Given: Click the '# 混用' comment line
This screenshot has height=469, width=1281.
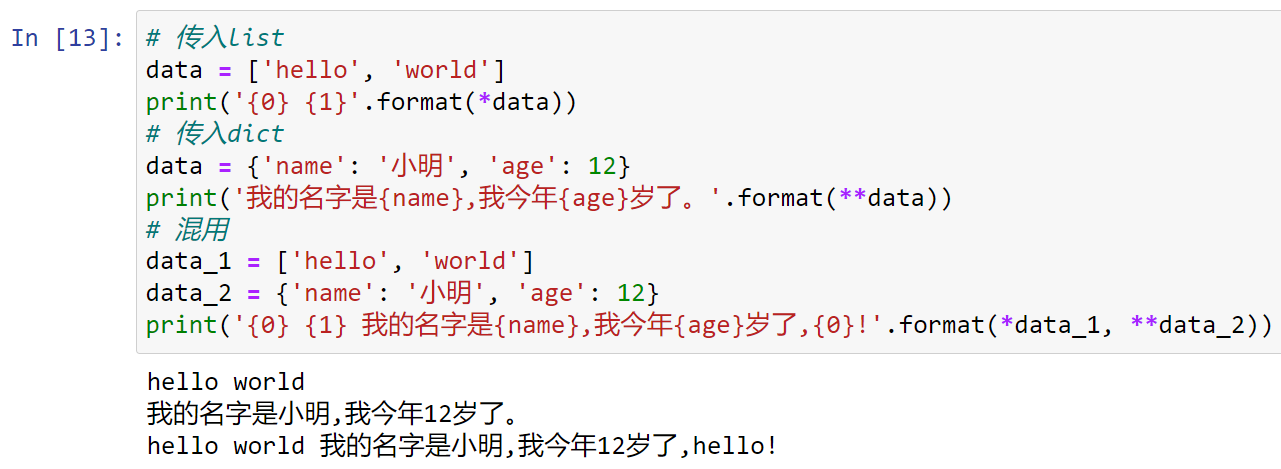Looking at the screenshot, I should click(187, 230).
